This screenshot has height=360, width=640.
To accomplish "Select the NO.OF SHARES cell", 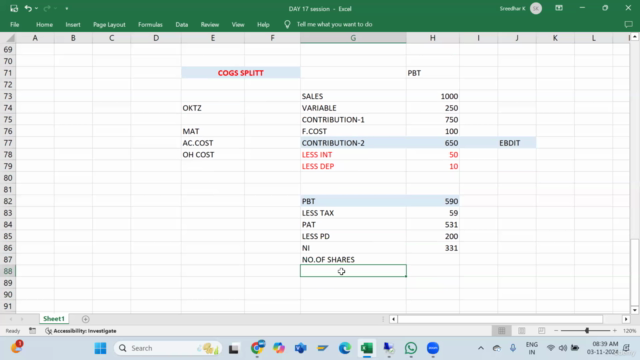I will click(x=353, y=260).
